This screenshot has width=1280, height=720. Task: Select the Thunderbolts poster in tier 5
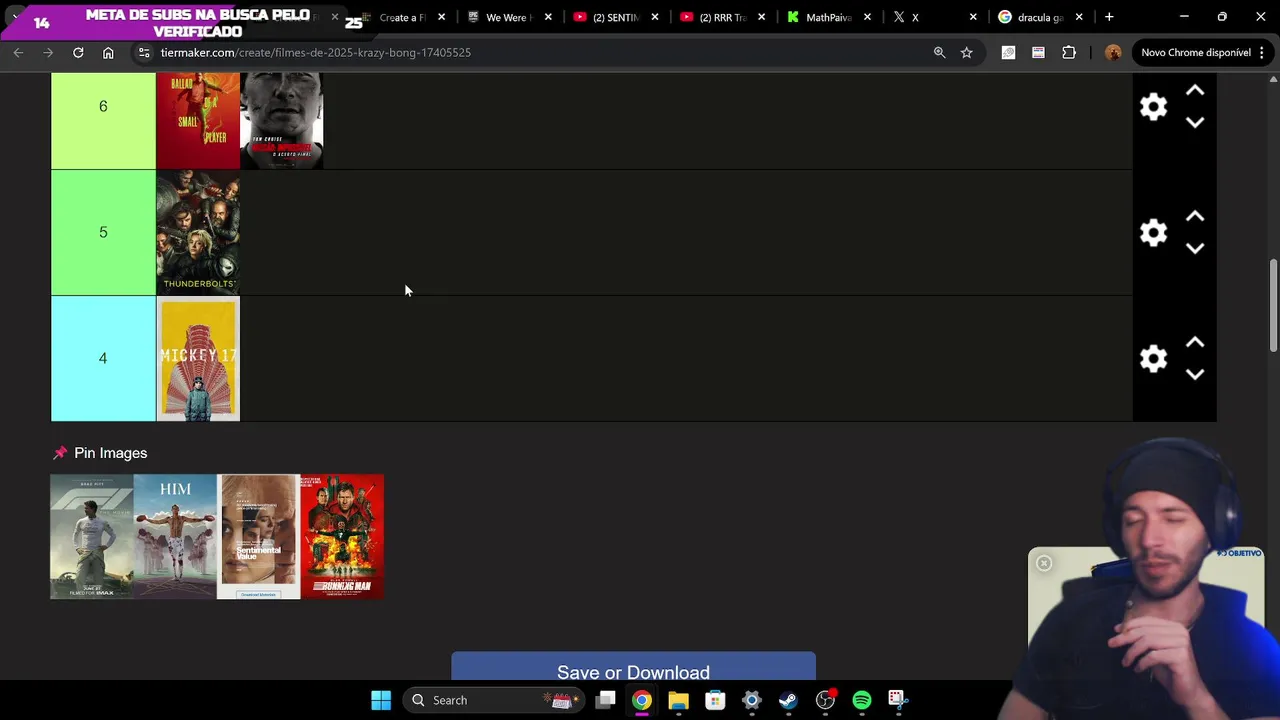(x=198, y=232)
